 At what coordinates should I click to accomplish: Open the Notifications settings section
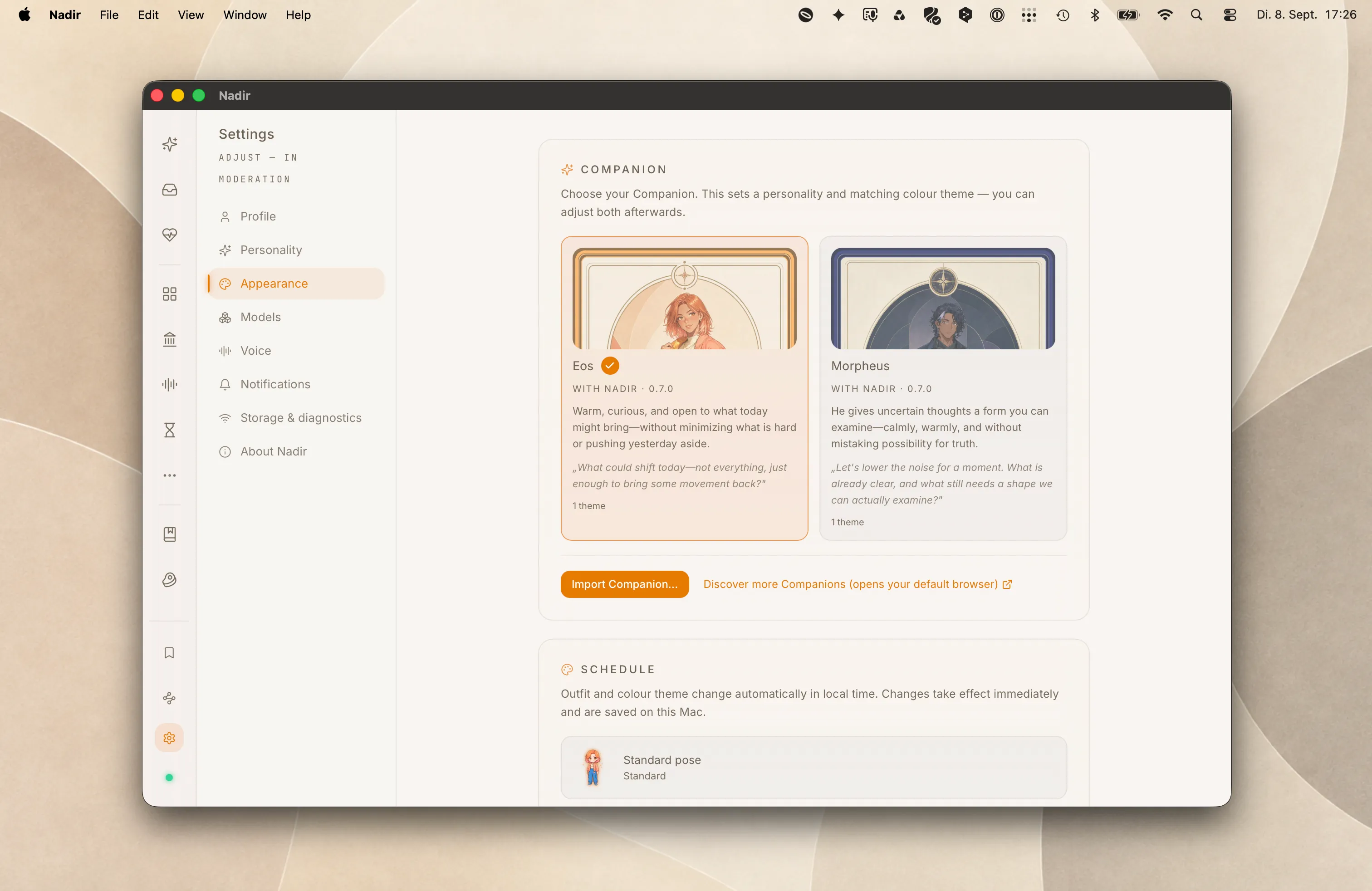tap(296, 384)
